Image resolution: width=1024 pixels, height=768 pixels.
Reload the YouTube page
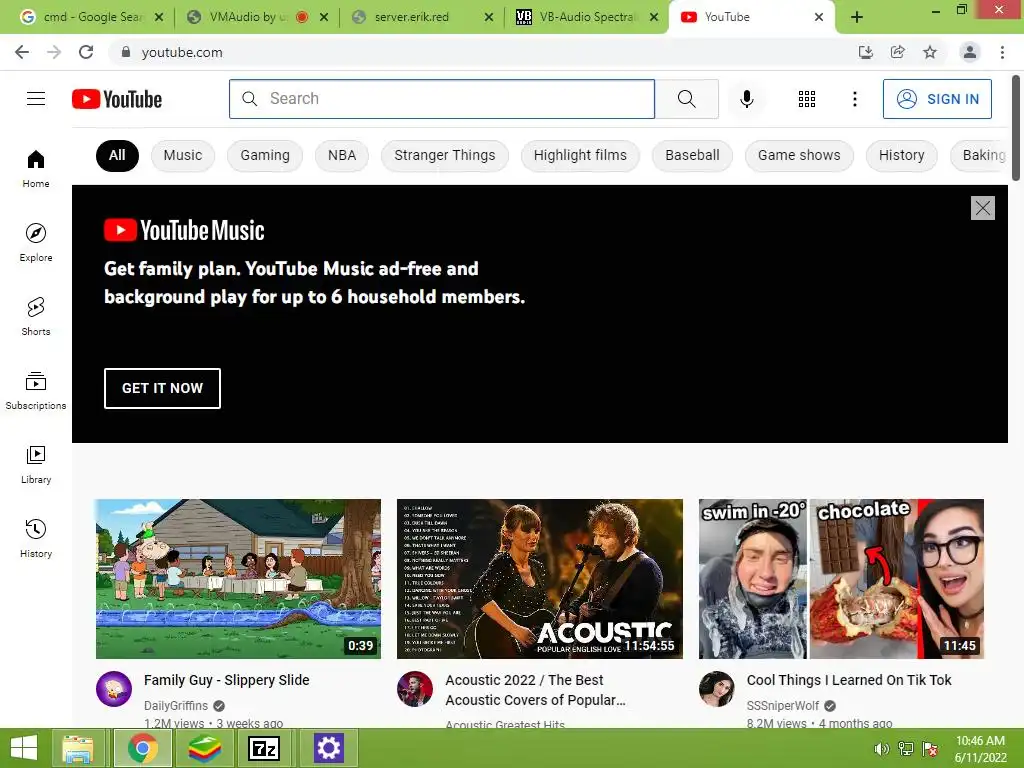click(x=86, y=52)
